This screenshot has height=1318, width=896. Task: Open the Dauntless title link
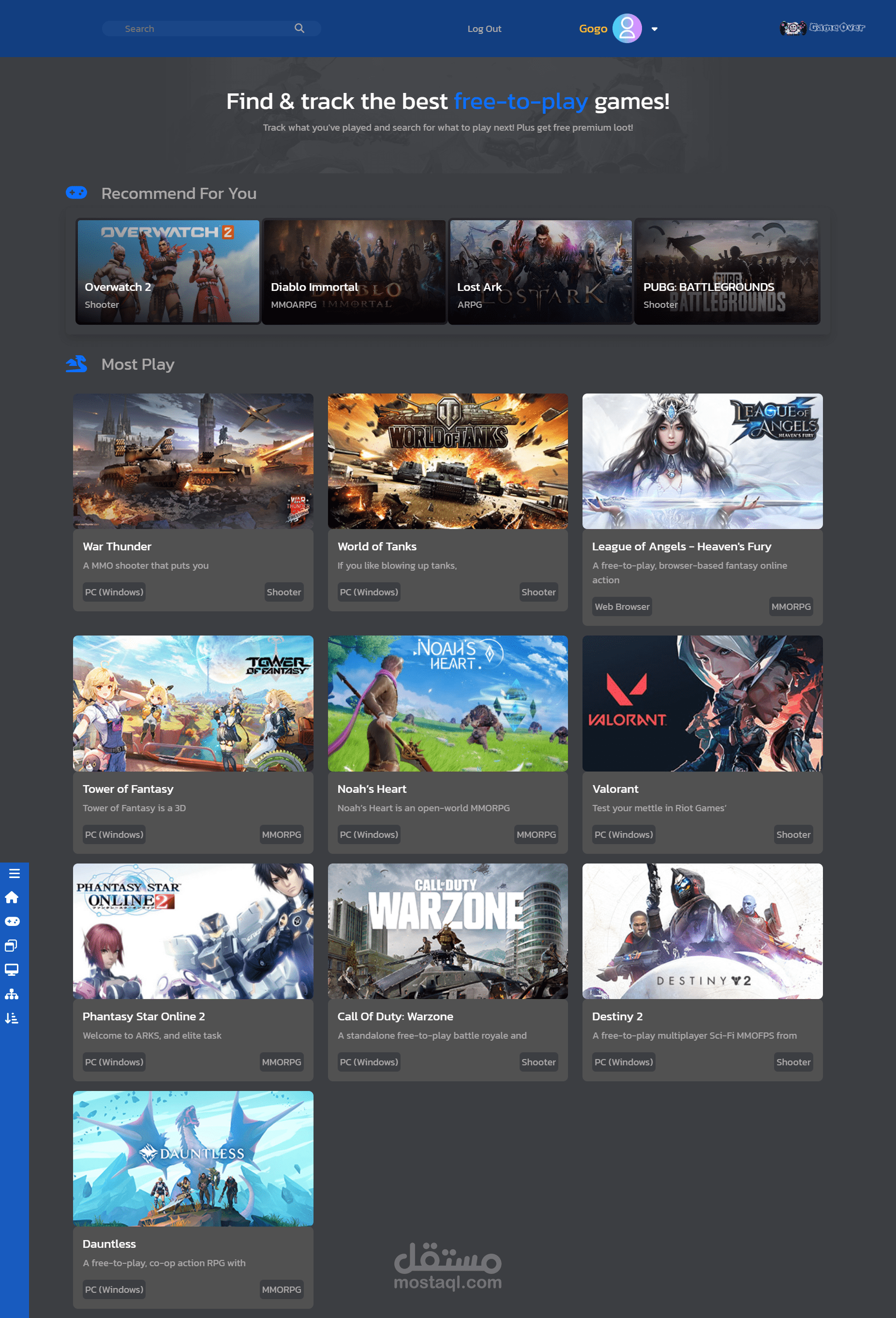pos(109,1244)
